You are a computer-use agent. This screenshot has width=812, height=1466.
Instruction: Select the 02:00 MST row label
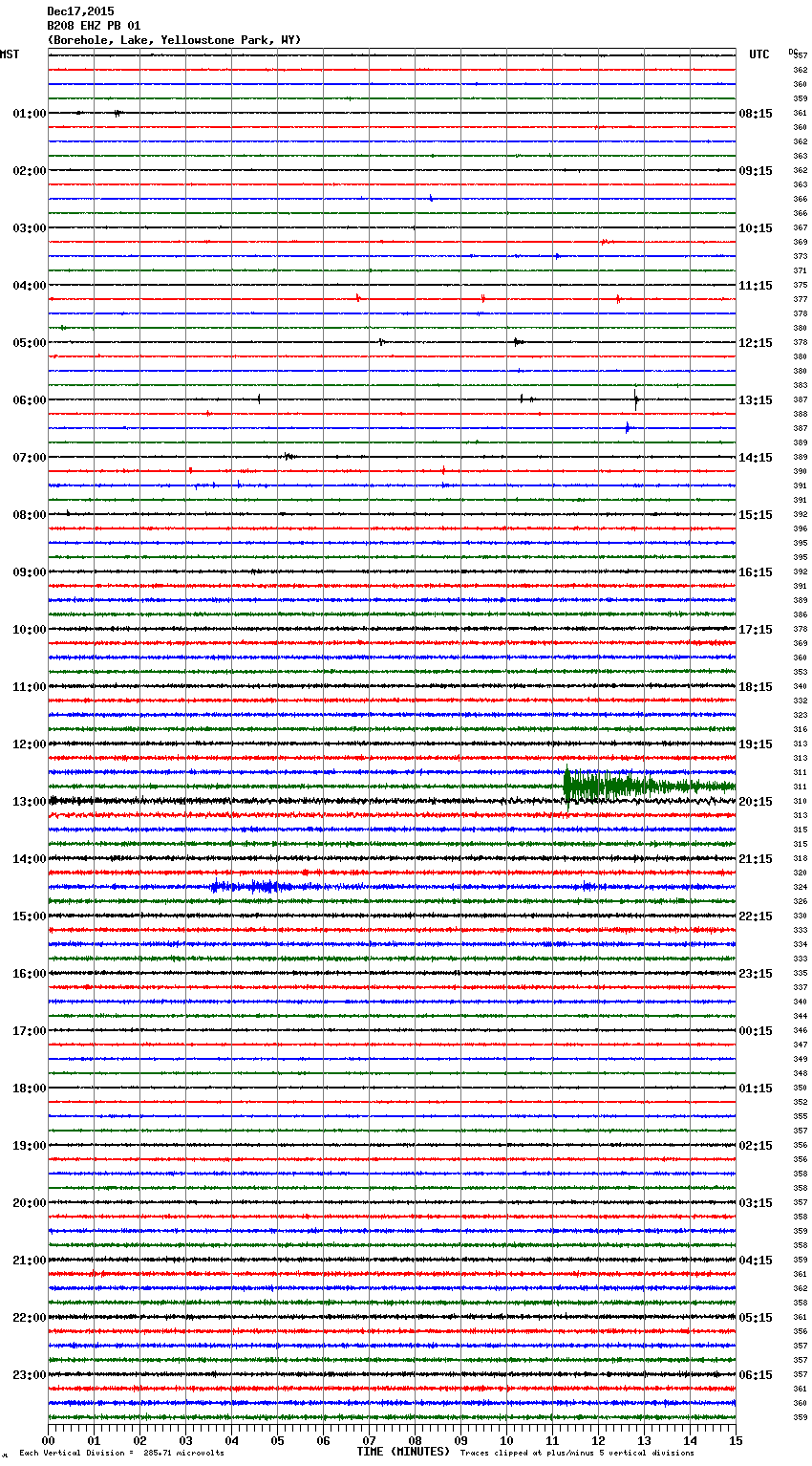pos(30,171)
